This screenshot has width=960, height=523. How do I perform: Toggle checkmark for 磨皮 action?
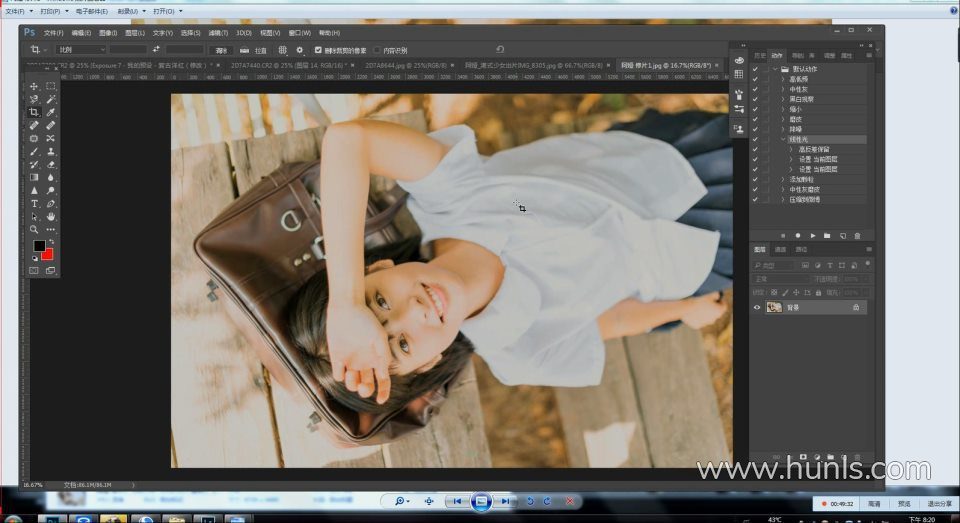pos(755,119)
